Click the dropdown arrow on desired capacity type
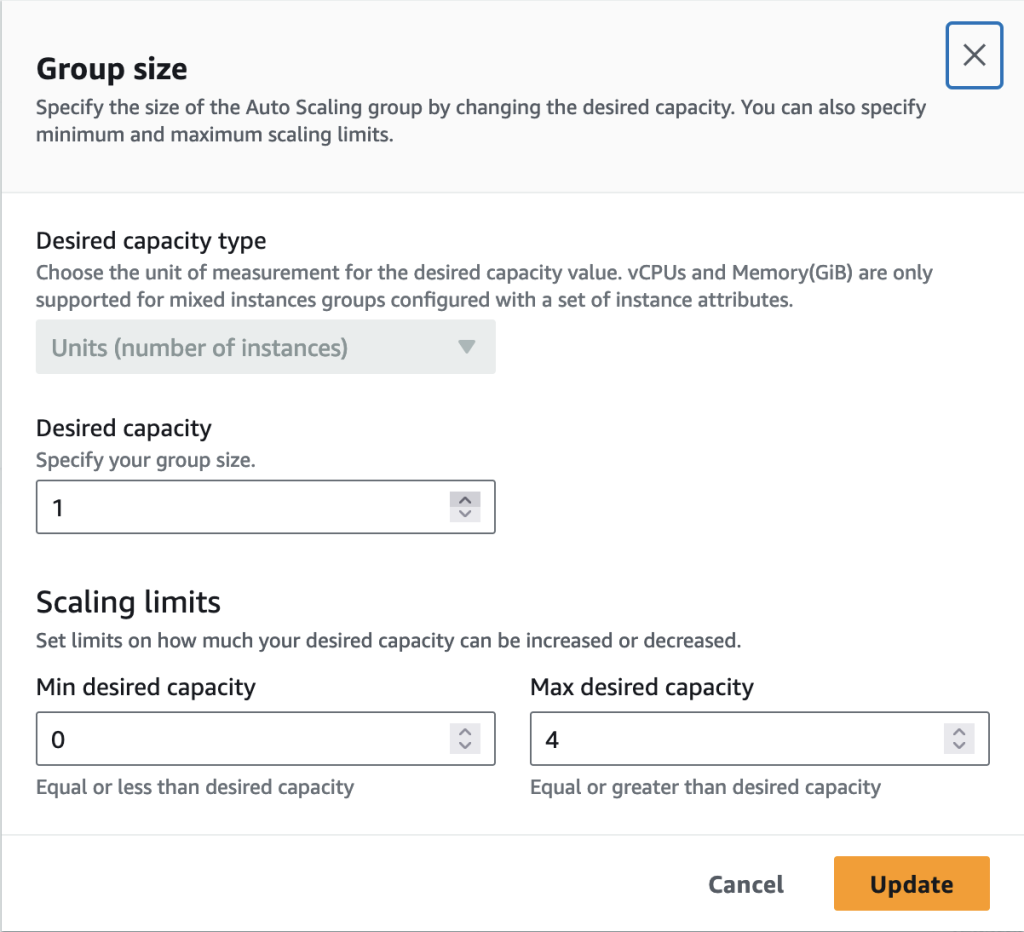The height and width of the screenshot is (932, 1024). coord(466,347)
